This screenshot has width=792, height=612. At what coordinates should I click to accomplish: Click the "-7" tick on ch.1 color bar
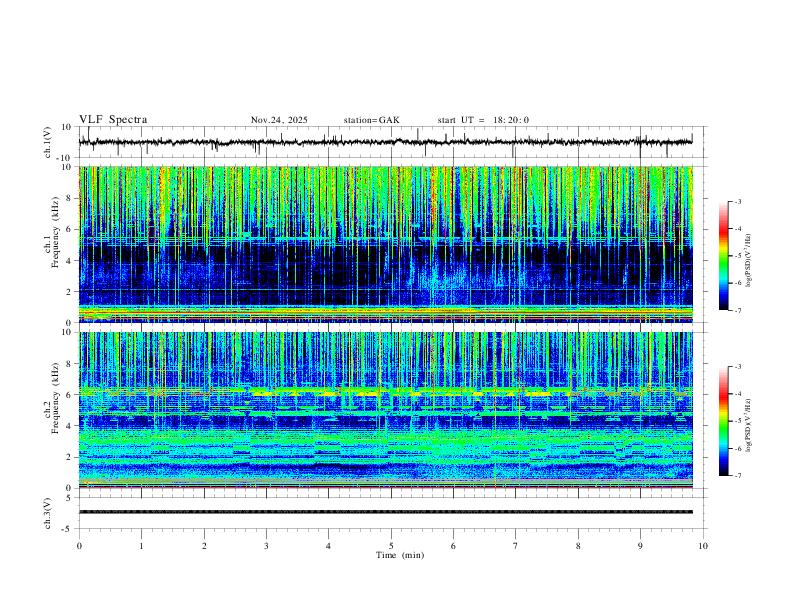737,310
